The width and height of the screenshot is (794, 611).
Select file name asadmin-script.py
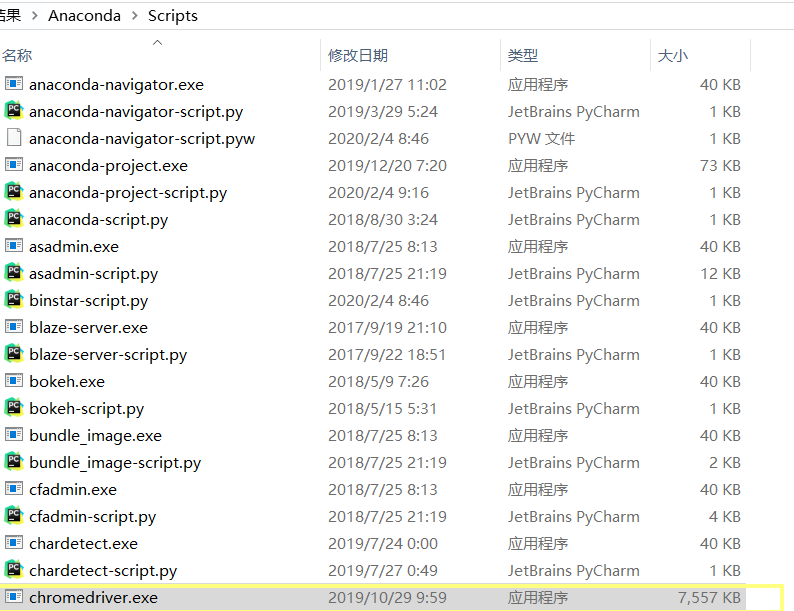(94, 274)
